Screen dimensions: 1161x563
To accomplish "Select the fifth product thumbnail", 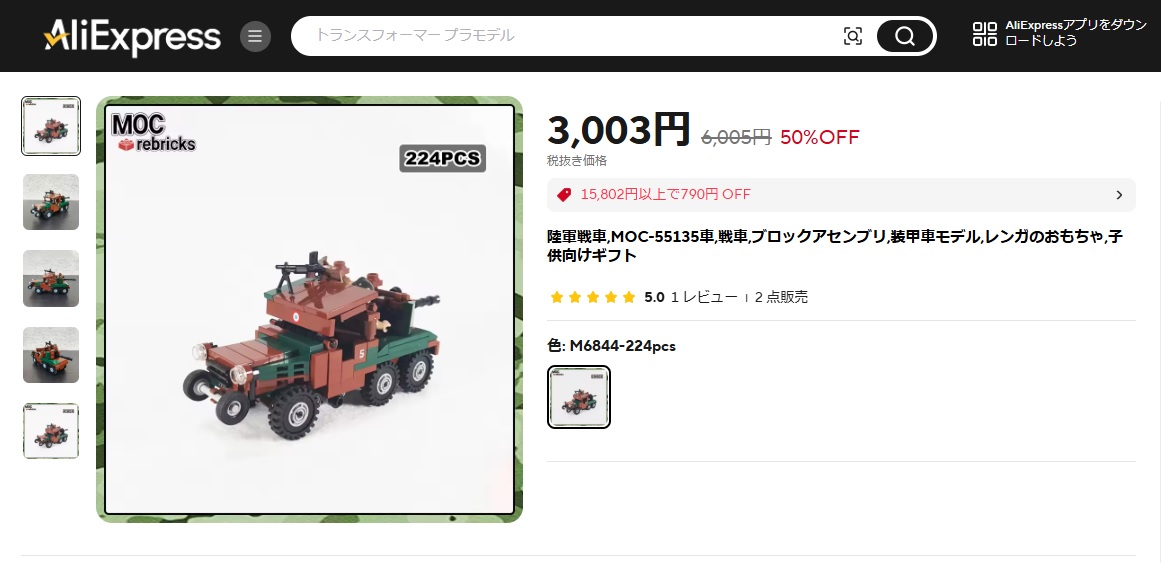I will click(x=51, y=431).
